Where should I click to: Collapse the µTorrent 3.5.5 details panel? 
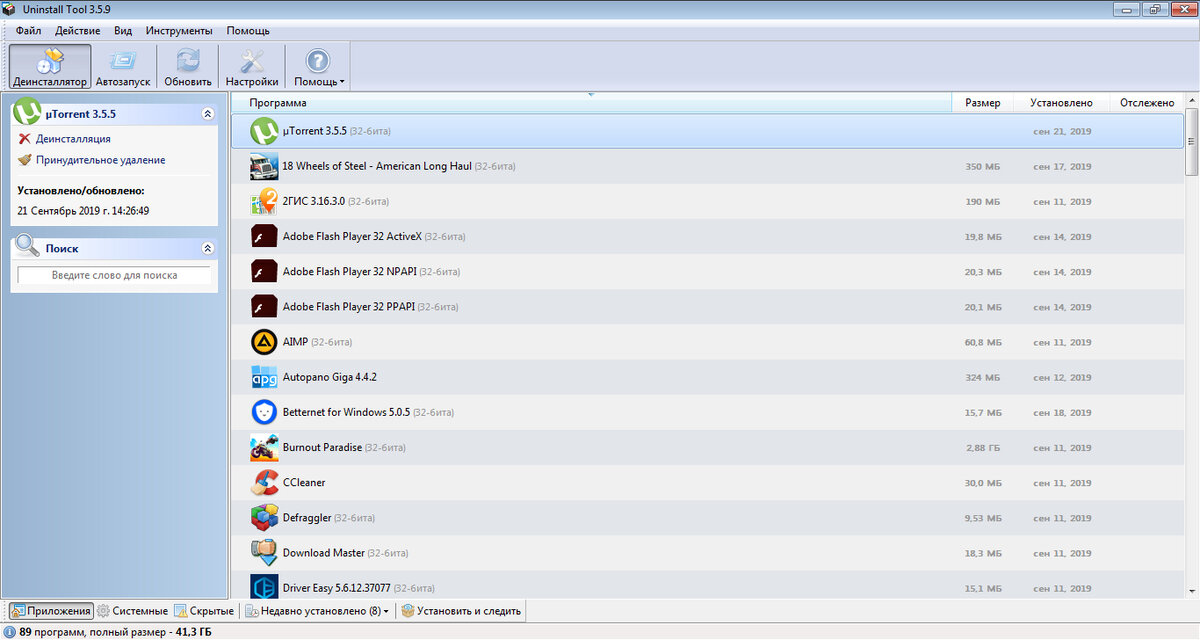point(208,114)
